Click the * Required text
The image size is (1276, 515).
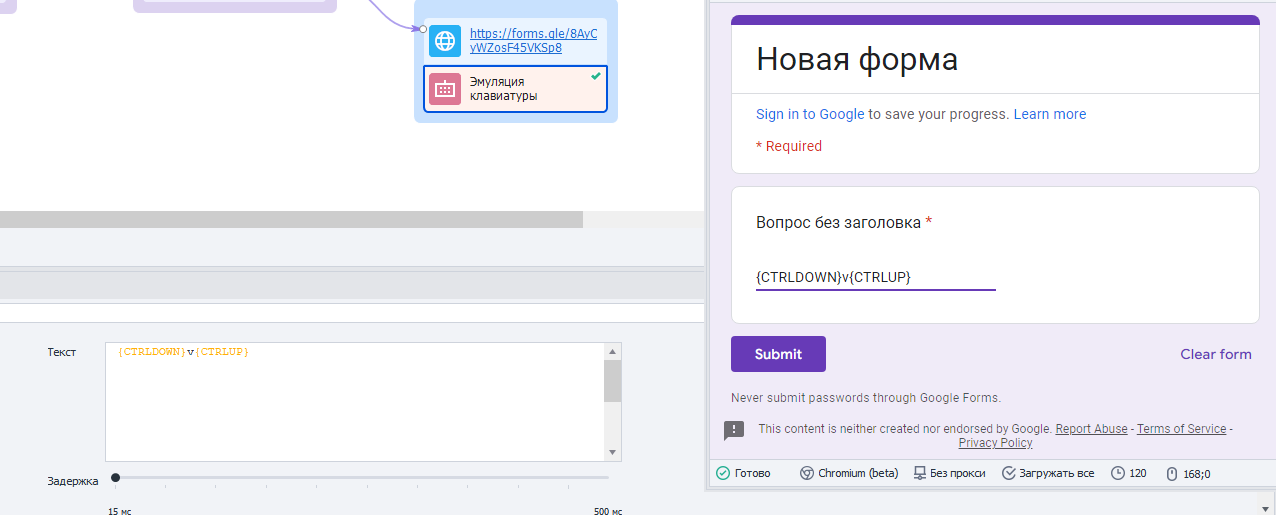click(x=789, y=146)
